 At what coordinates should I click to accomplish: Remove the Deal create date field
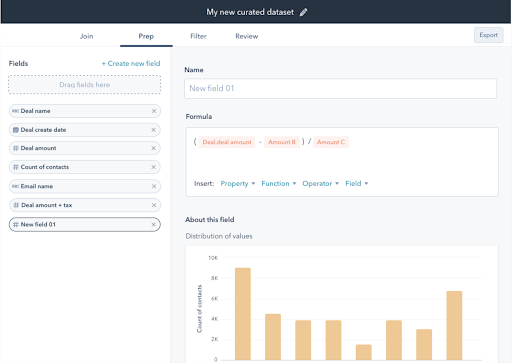tap(154, 130)
